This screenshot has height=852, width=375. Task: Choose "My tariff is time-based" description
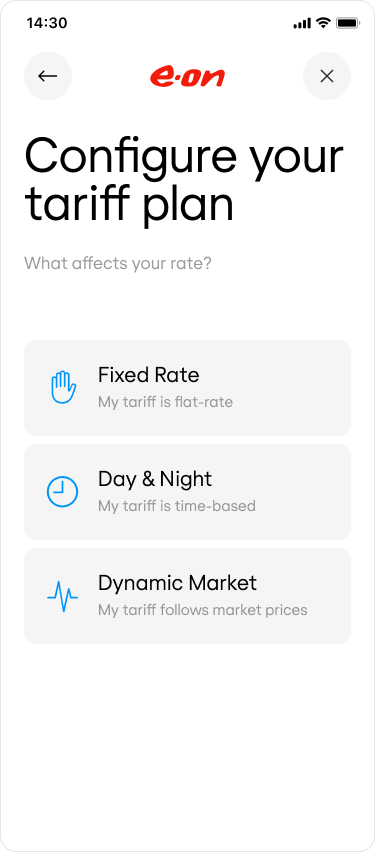177,506
